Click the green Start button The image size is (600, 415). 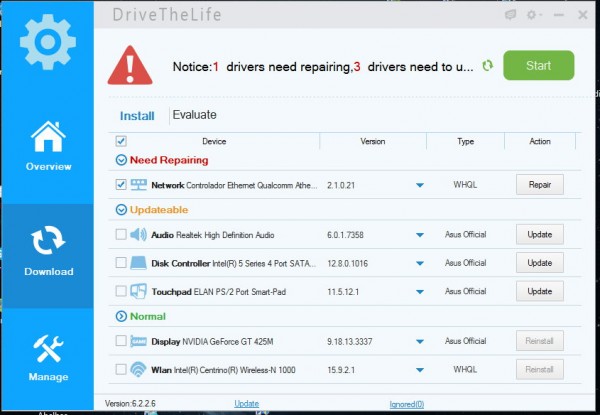(x=538, y=65)
